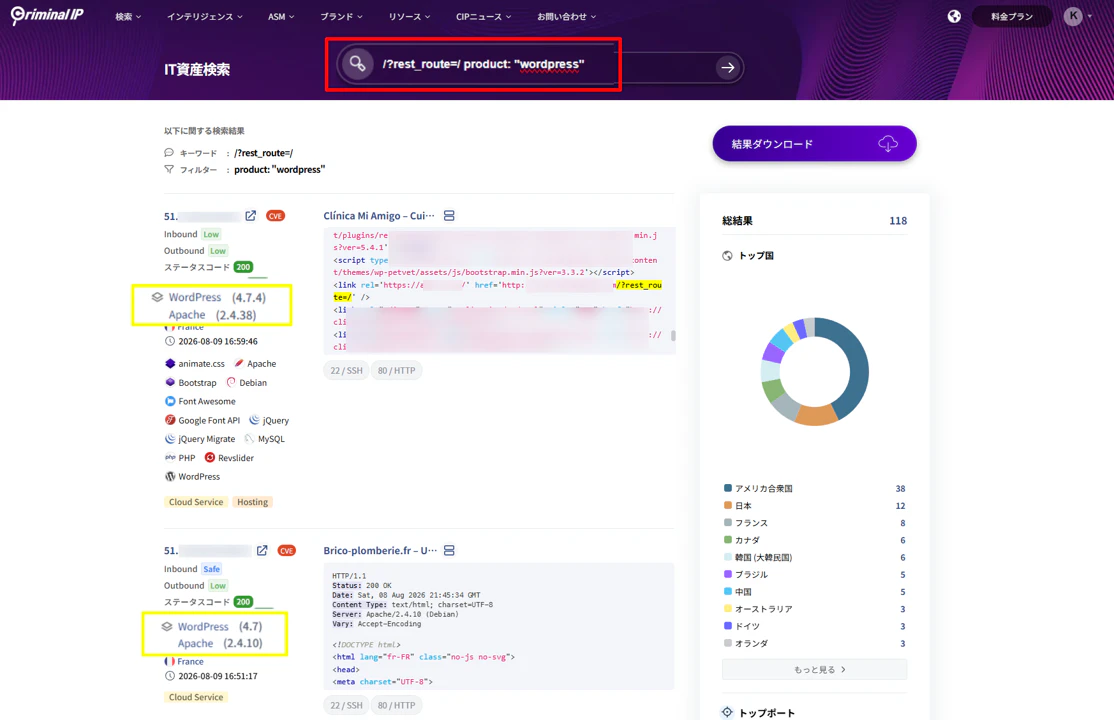Click the jQuery technology icon
This screenshot has width=1114, height=720.
tap(254, 420)
